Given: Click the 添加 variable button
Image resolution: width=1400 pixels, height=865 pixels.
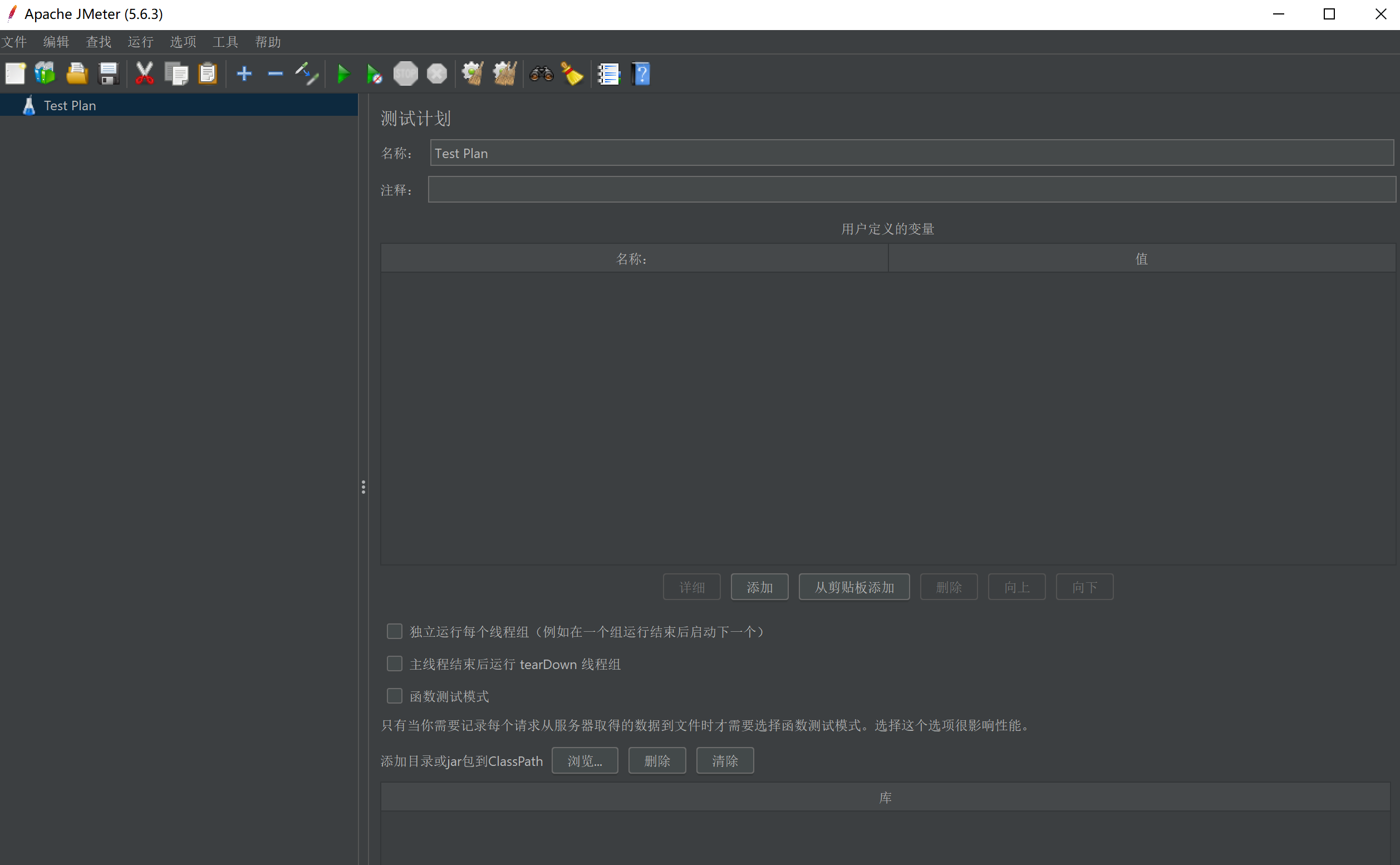Looking at the screenshot, I should 759,587.
